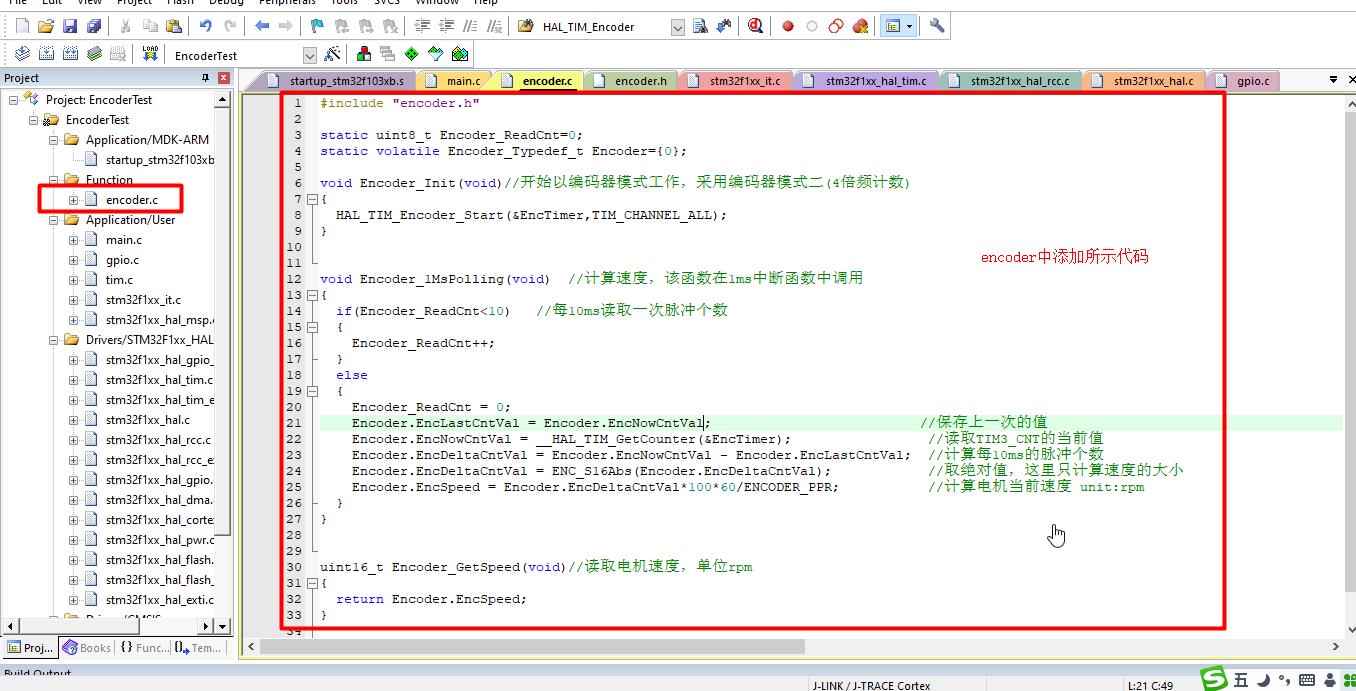
Task: Select tim.c in project tree
Action: click(x=119, y=280)
